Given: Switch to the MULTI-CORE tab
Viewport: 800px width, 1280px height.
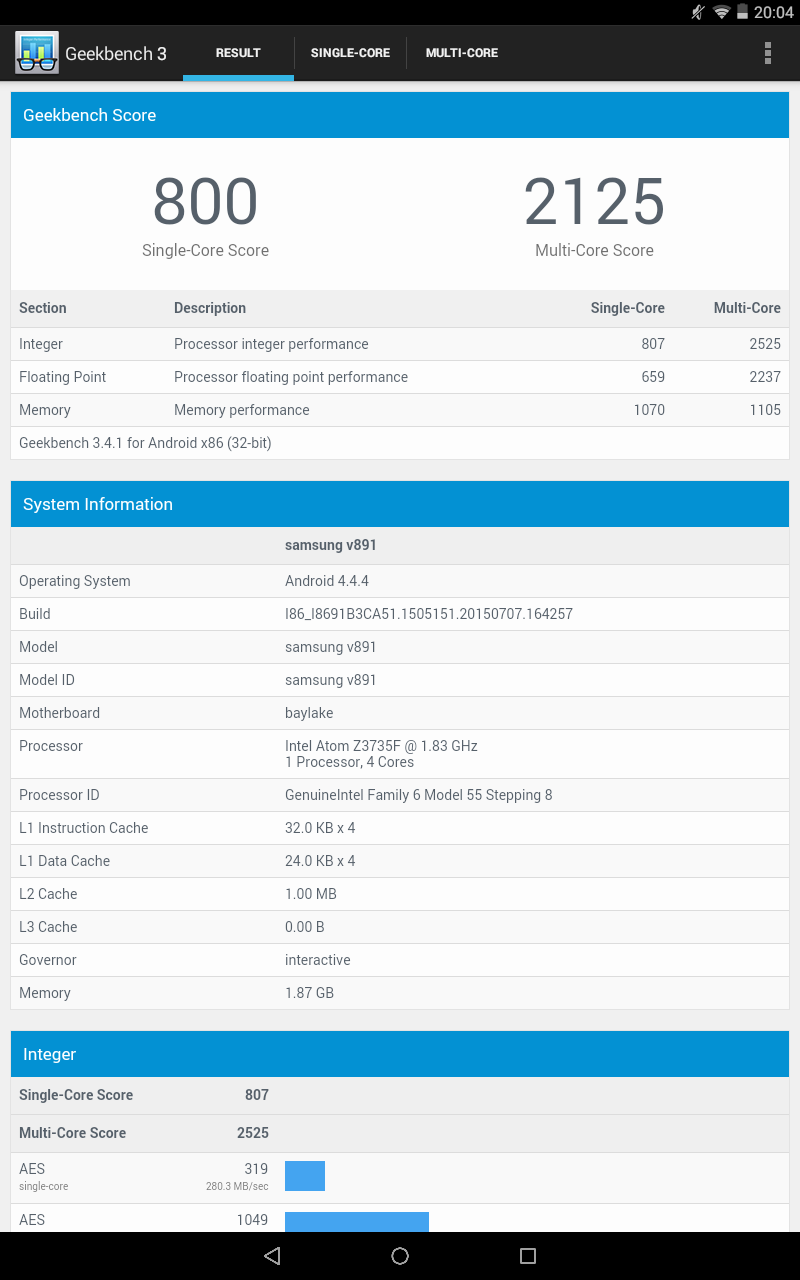Looking at the screenshot, I should pyautogui.click(x=462, y=53).
